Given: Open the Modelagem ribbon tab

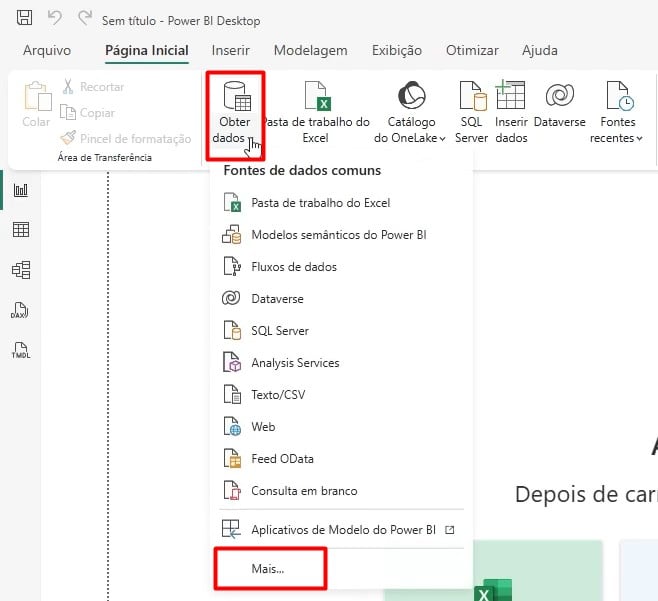Looking at the screenshot, I should (311, 50).
